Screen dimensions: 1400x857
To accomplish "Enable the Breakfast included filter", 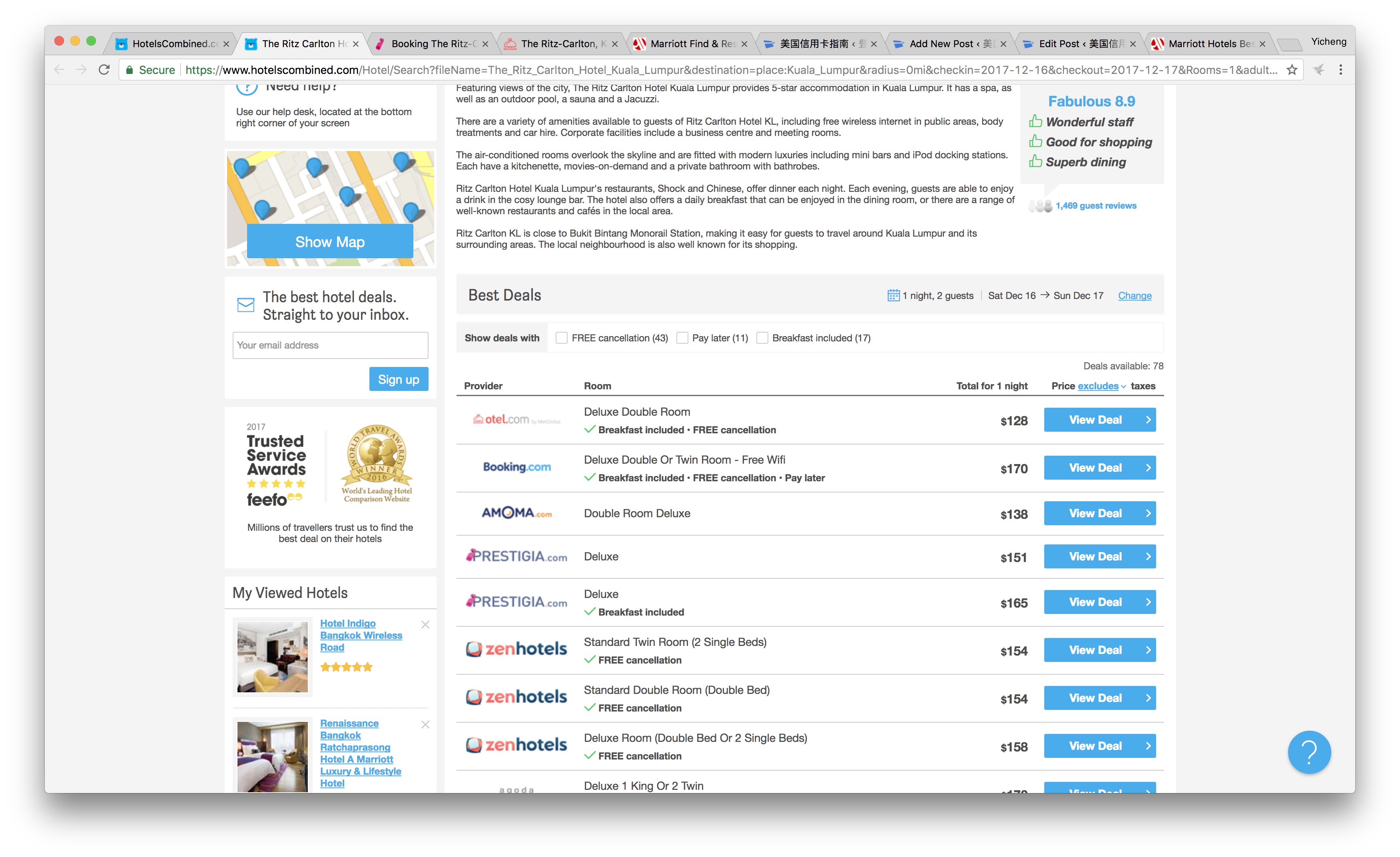I will [x=762, y=338].
